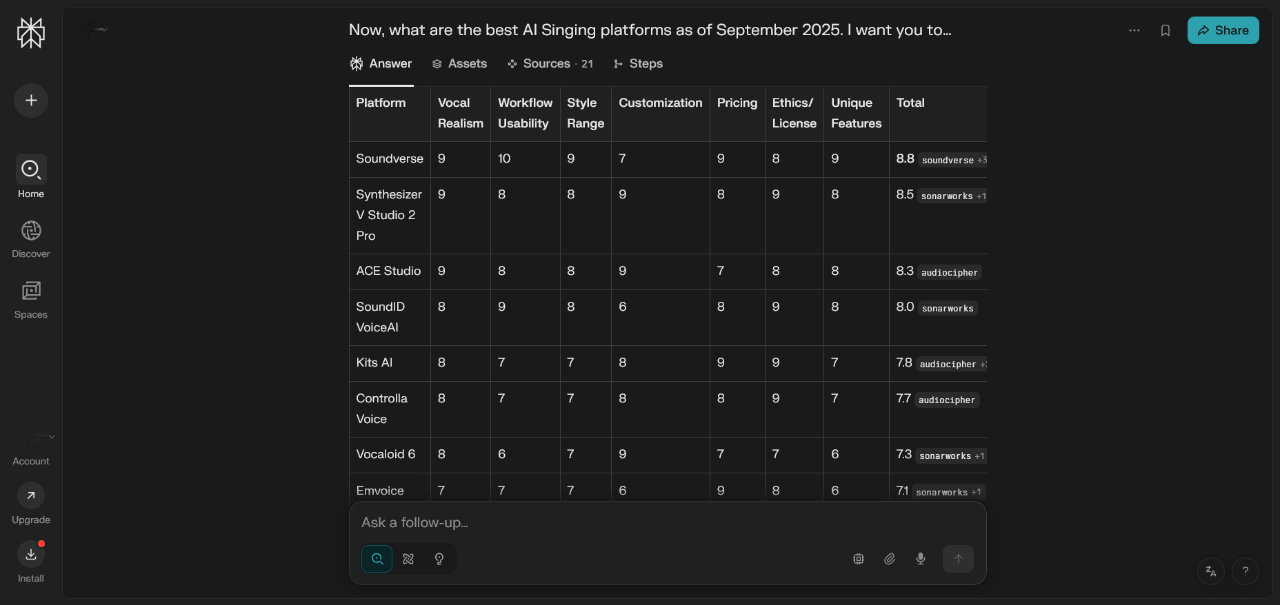Click audiocipher chip in Controlla Voice row
The width and height of the screenshot is (1280, 605).
(x=947, y=400)
